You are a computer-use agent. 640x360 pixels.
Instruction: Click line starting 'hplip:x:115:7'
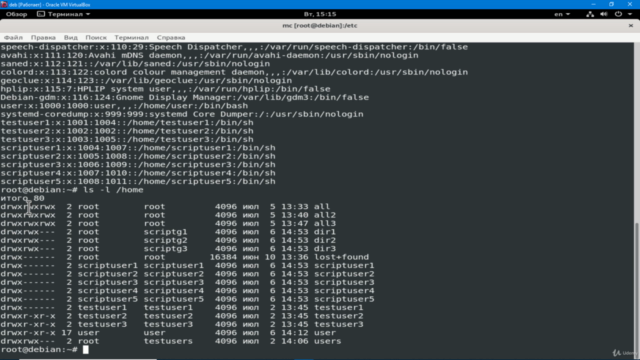[165, 89]
